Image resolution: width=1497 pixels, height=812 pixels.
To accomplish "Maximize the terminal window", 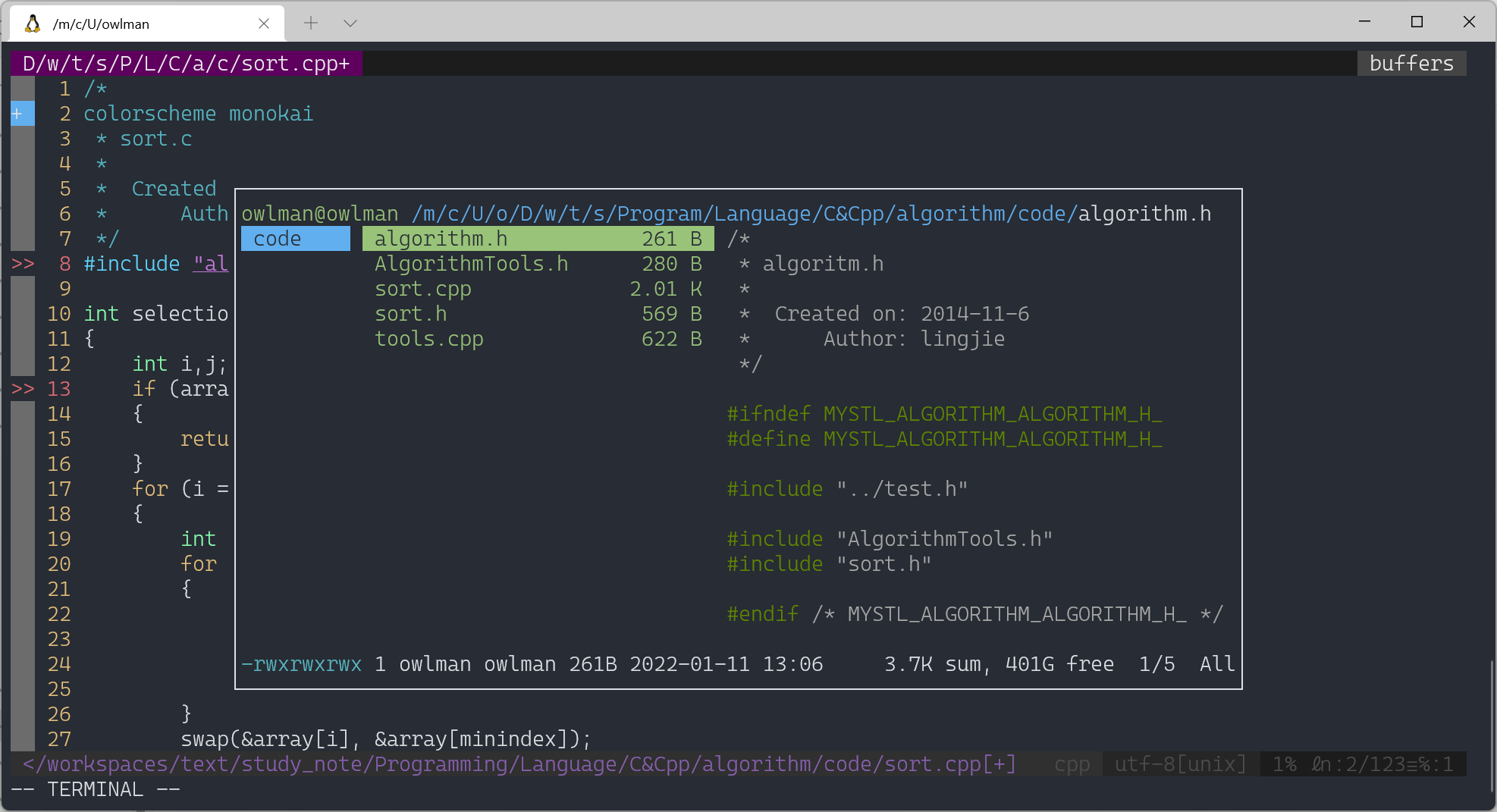I will coord(1417,21).
